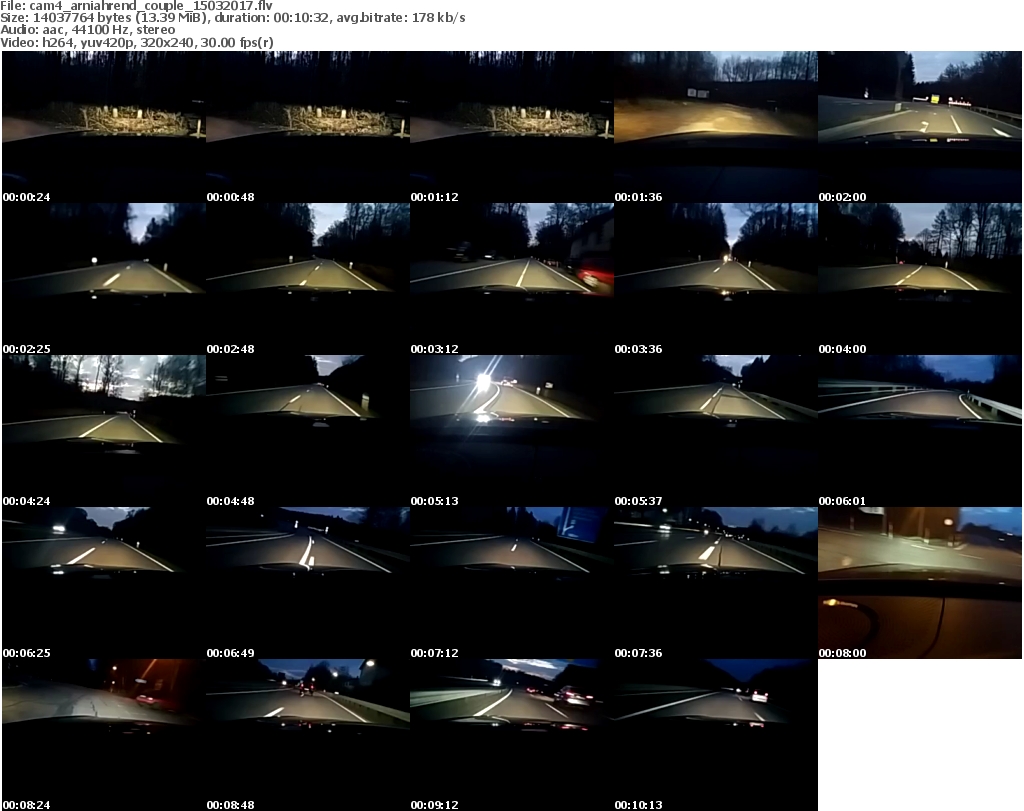This screenshot has width=1024, height=811.
Task: Select the thumbnail frame at 00:07:12
Action: (511, 583)
